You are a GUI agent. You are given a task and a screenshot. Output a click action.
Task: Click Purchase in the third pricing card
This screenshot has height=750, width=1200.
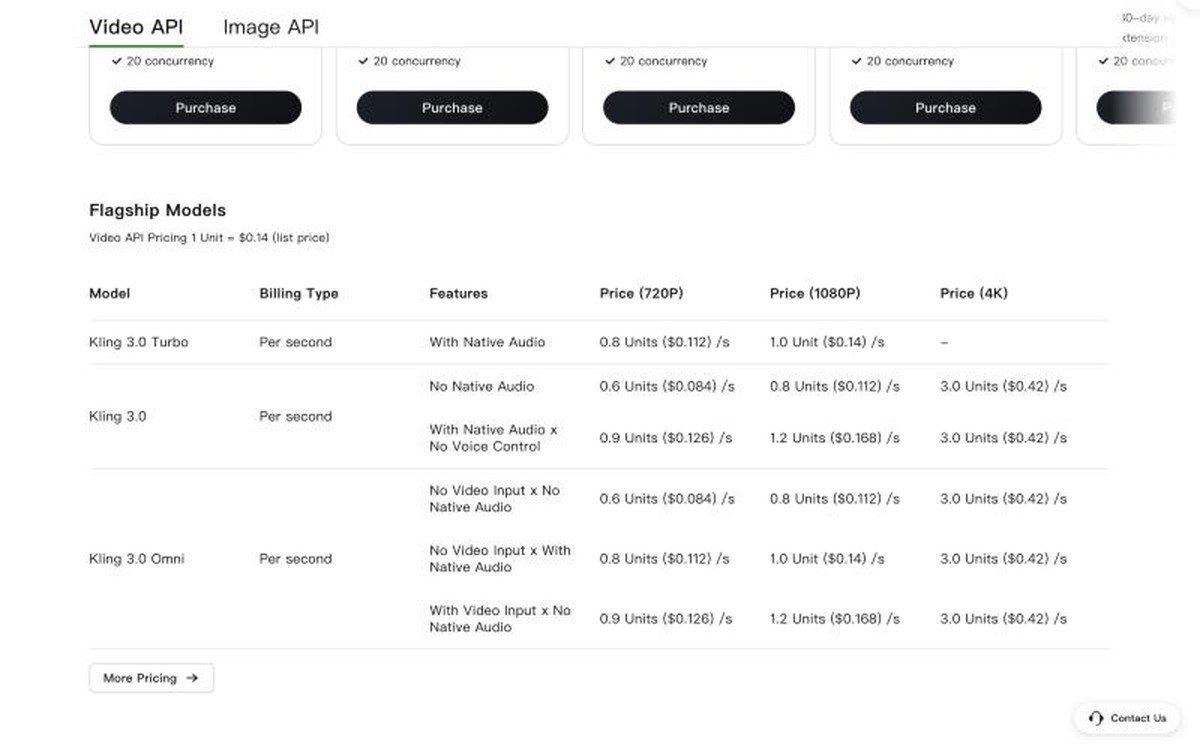[x=699, y=108]
